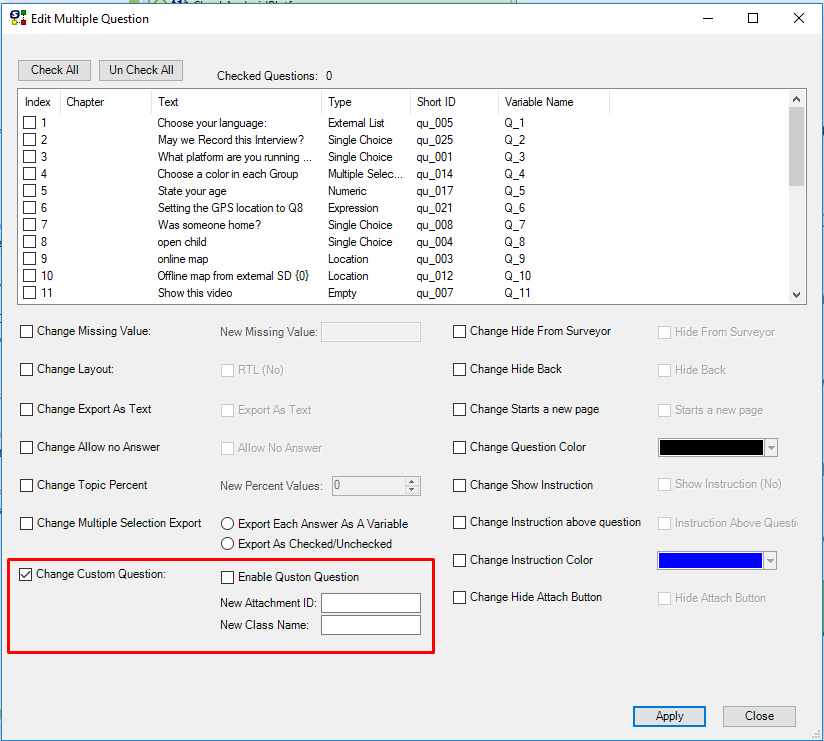Enable Change Hide Attach Button checkbox
824x741 pixels.
(459, 598)
